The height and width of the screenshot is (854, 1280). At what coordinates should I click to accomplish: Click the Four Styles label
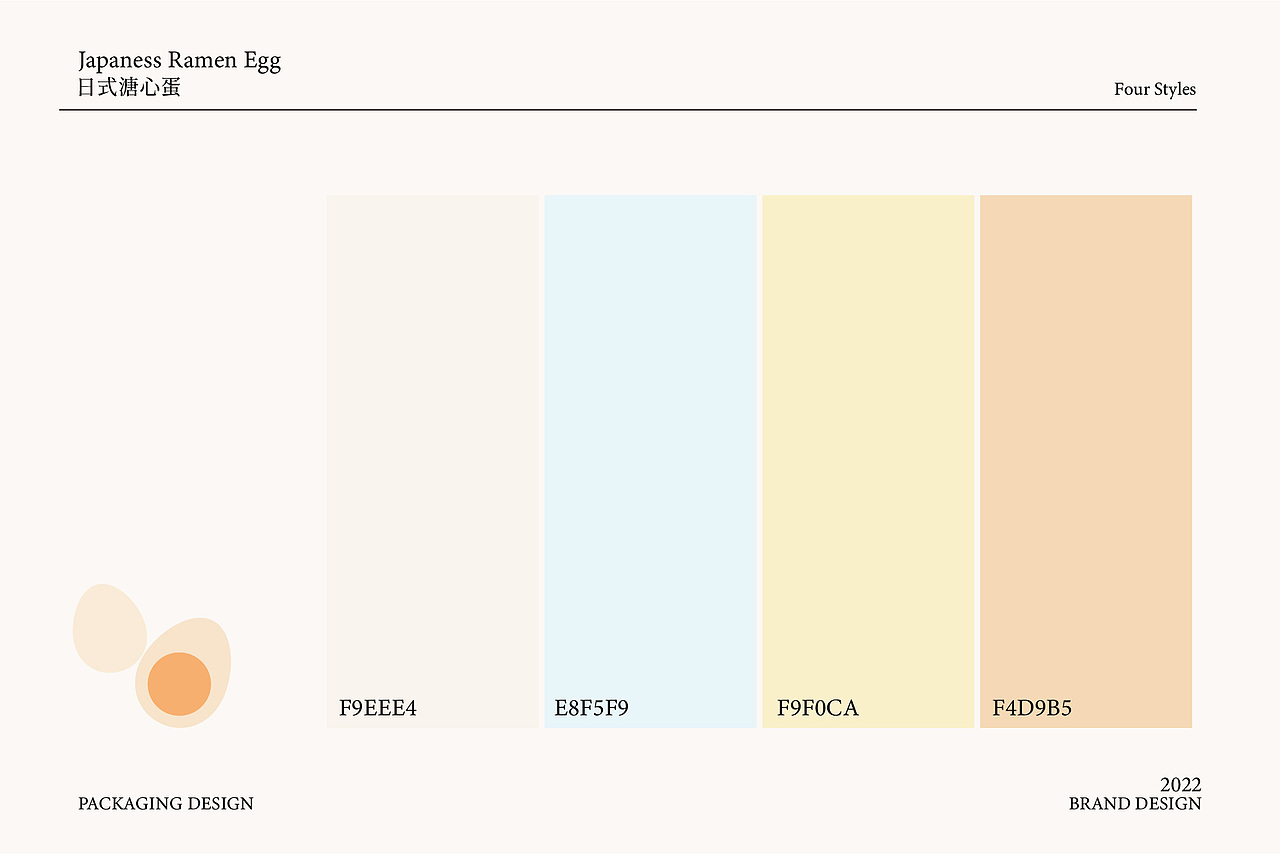[1155, 89]
